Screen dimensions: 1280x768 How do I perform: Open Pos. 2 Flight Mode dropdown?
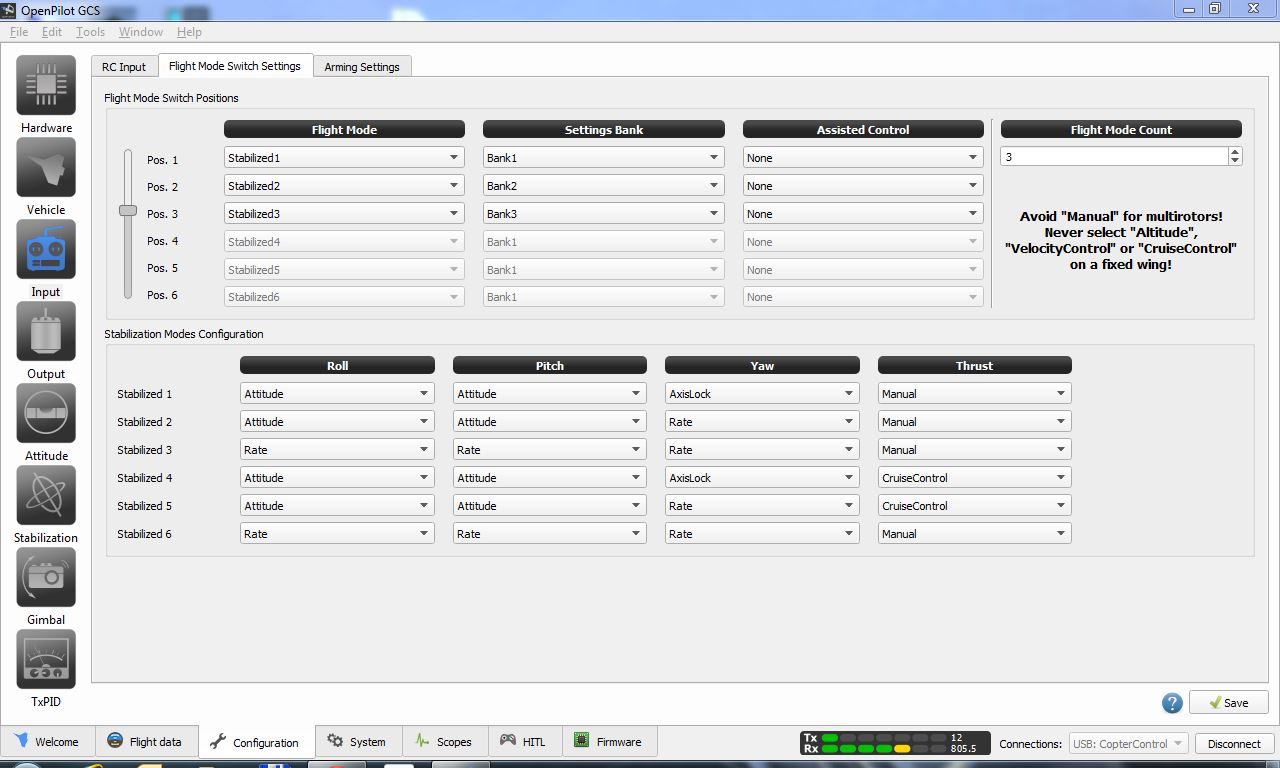tap(344, 186)
